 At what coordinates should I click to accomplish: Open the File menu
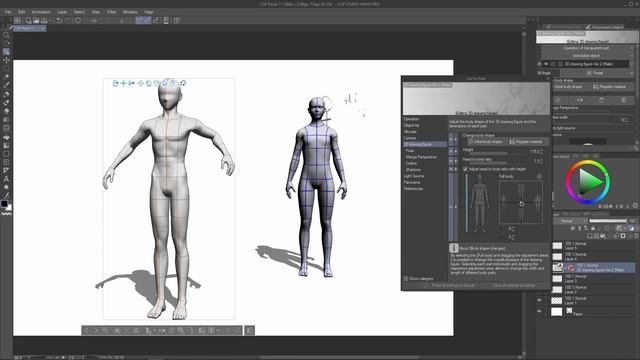click(x=8, y=12)
